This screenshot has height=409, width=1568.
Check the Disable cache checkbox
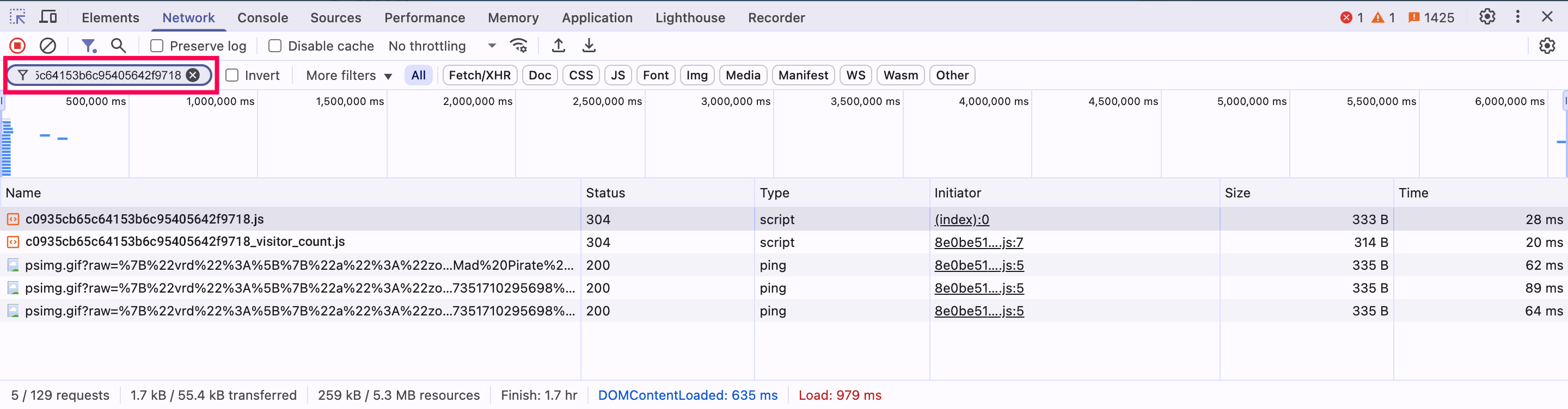[x=275, y=46]
